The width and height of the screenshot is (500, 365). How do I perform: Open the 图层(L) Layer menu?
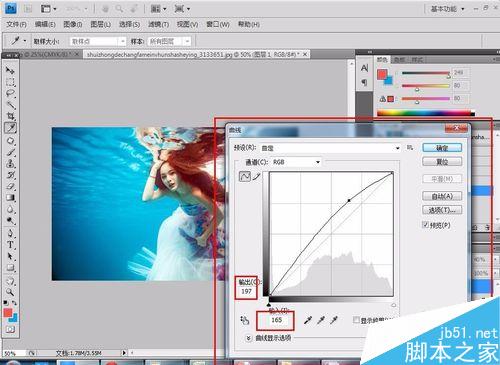click(x=101, y=24)
